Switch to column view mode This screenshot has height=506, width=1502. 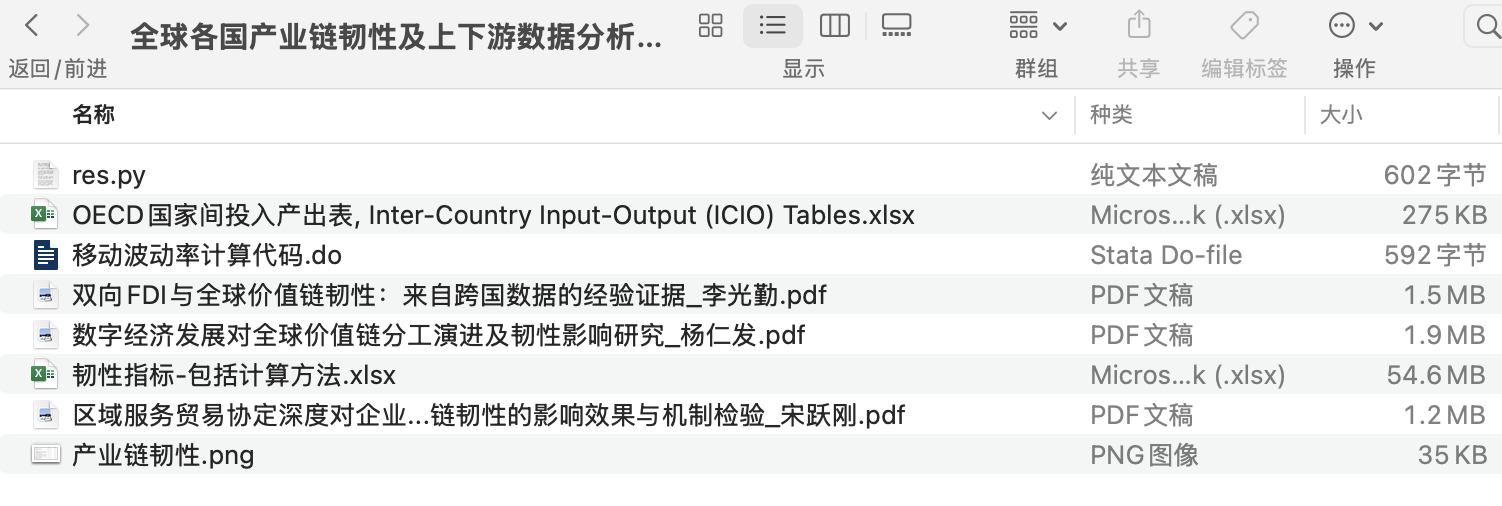pyautogui.click(x=834, y=26)
